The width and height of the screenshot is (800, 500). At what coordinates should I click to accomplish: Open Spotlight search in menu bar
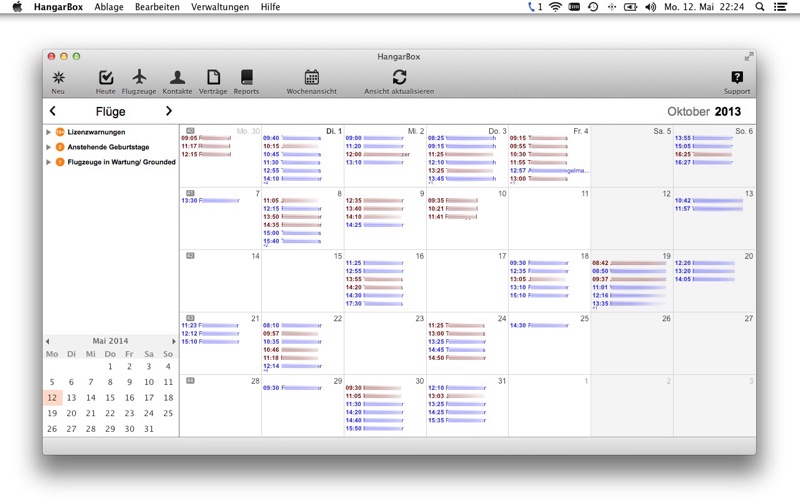click(x=760, y=7)
